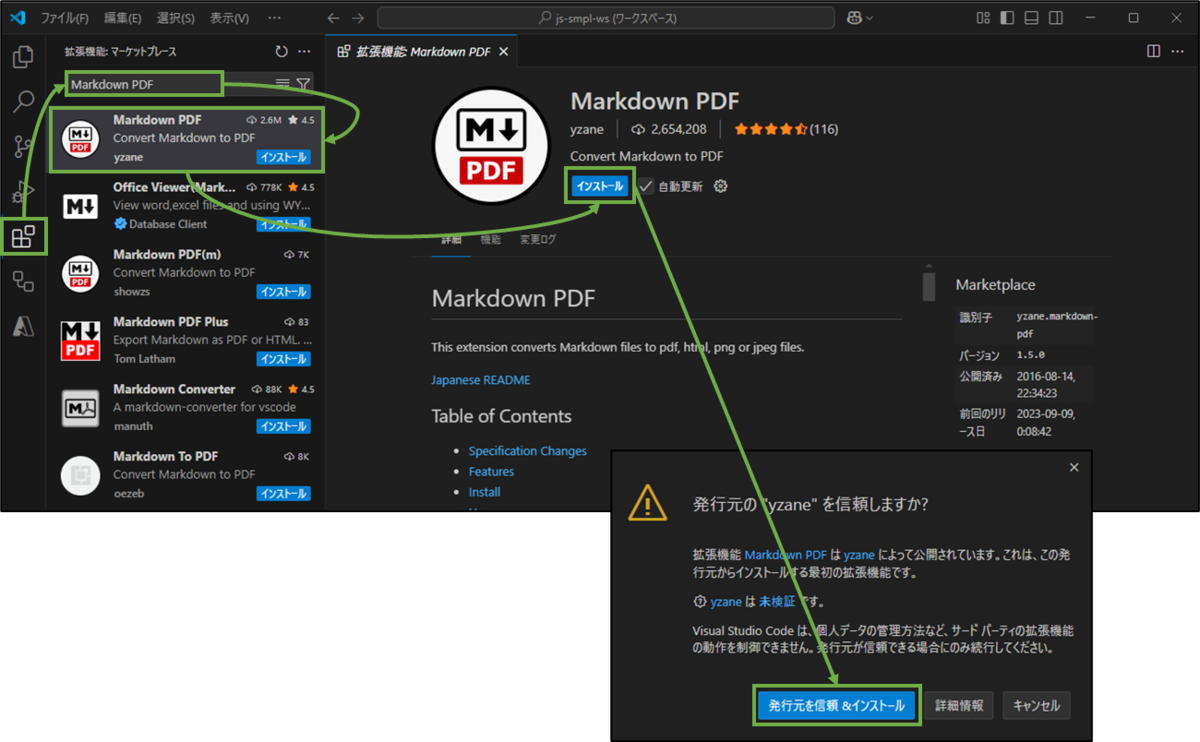Open Customize Layout icon

click(x=984, y=18)
